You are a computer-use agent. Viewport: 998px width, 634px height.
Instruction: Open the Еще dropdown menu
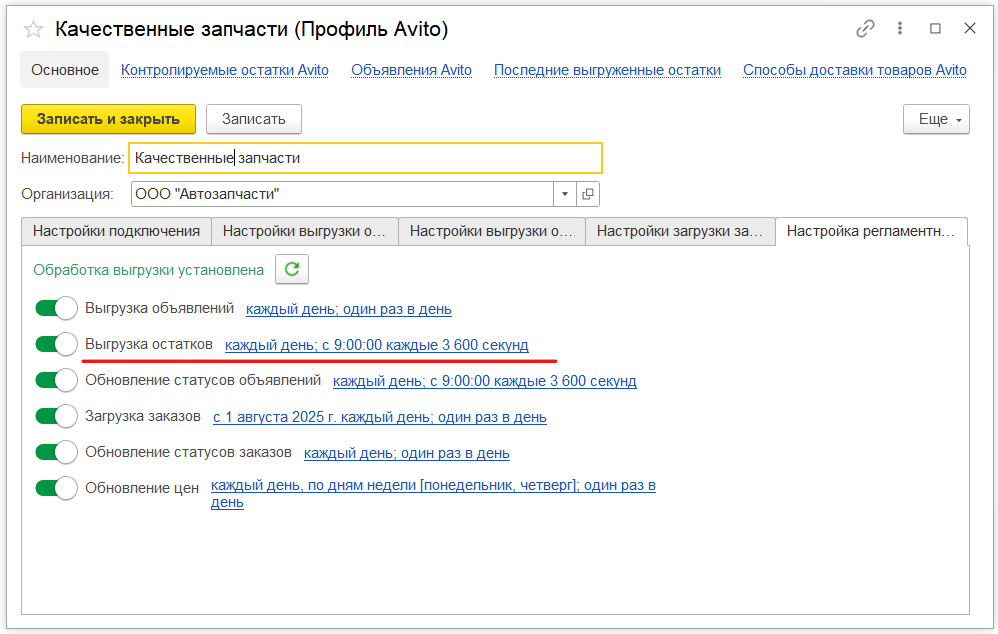pos(936,119)
